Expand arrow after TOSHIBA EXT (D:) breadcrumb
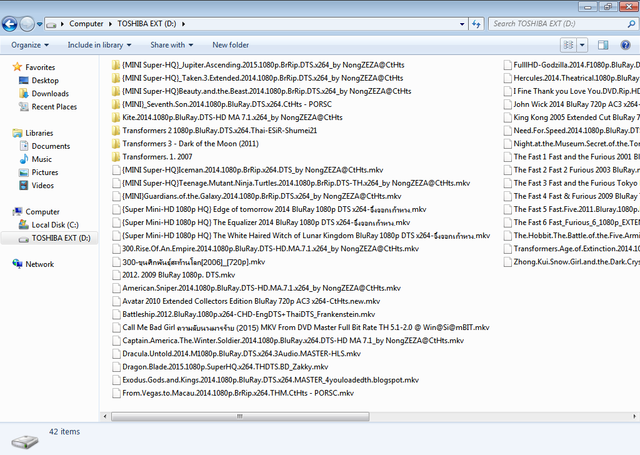This screenshot has width=640, height=455. pos(184,24)
